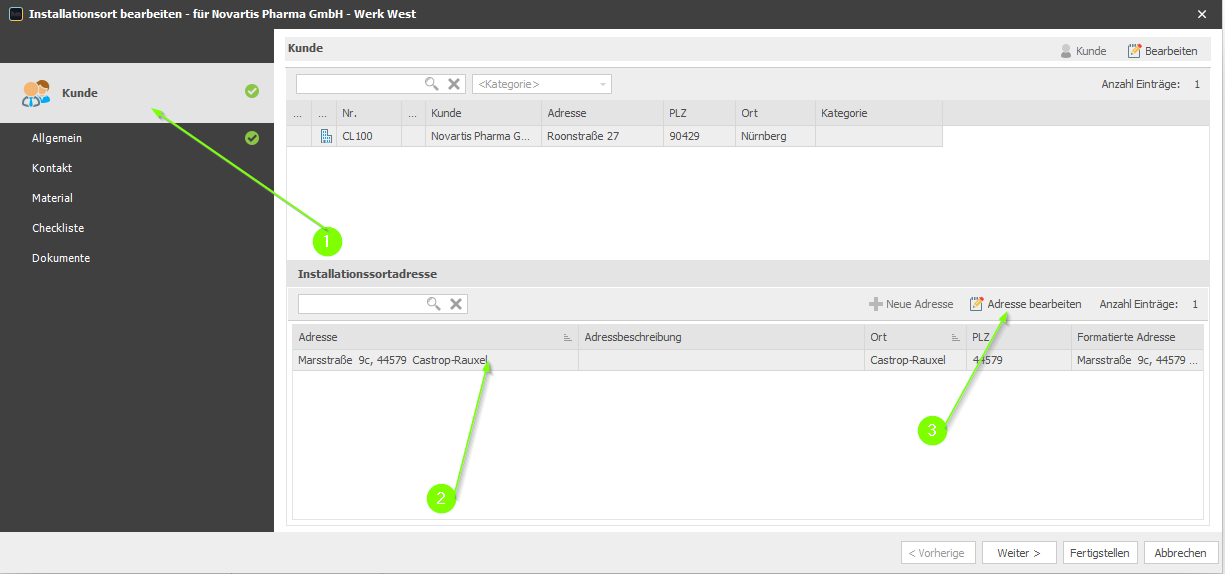1225x574 pixels.
Task: Sort by Kunde table Ort header
Action: coord(775,113)
